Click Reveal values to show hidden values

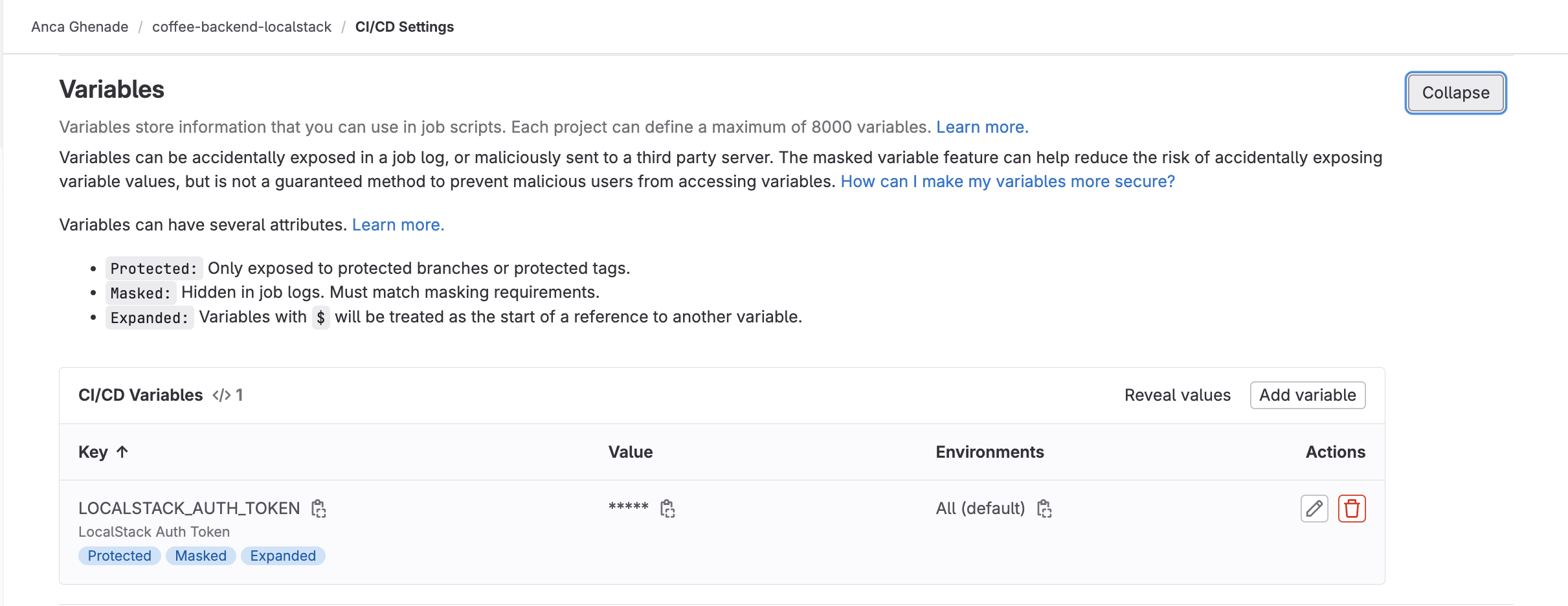[1177, 395]
